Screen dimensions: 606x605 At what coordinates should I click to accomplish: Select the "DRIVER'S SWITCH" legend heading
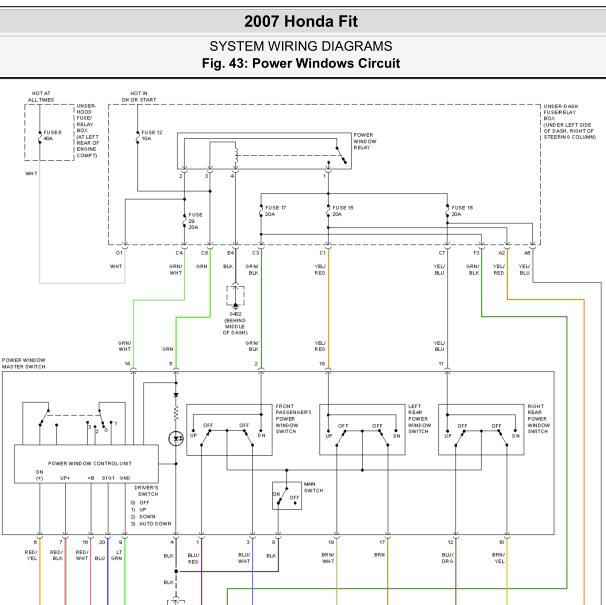(x=146, y=491)
